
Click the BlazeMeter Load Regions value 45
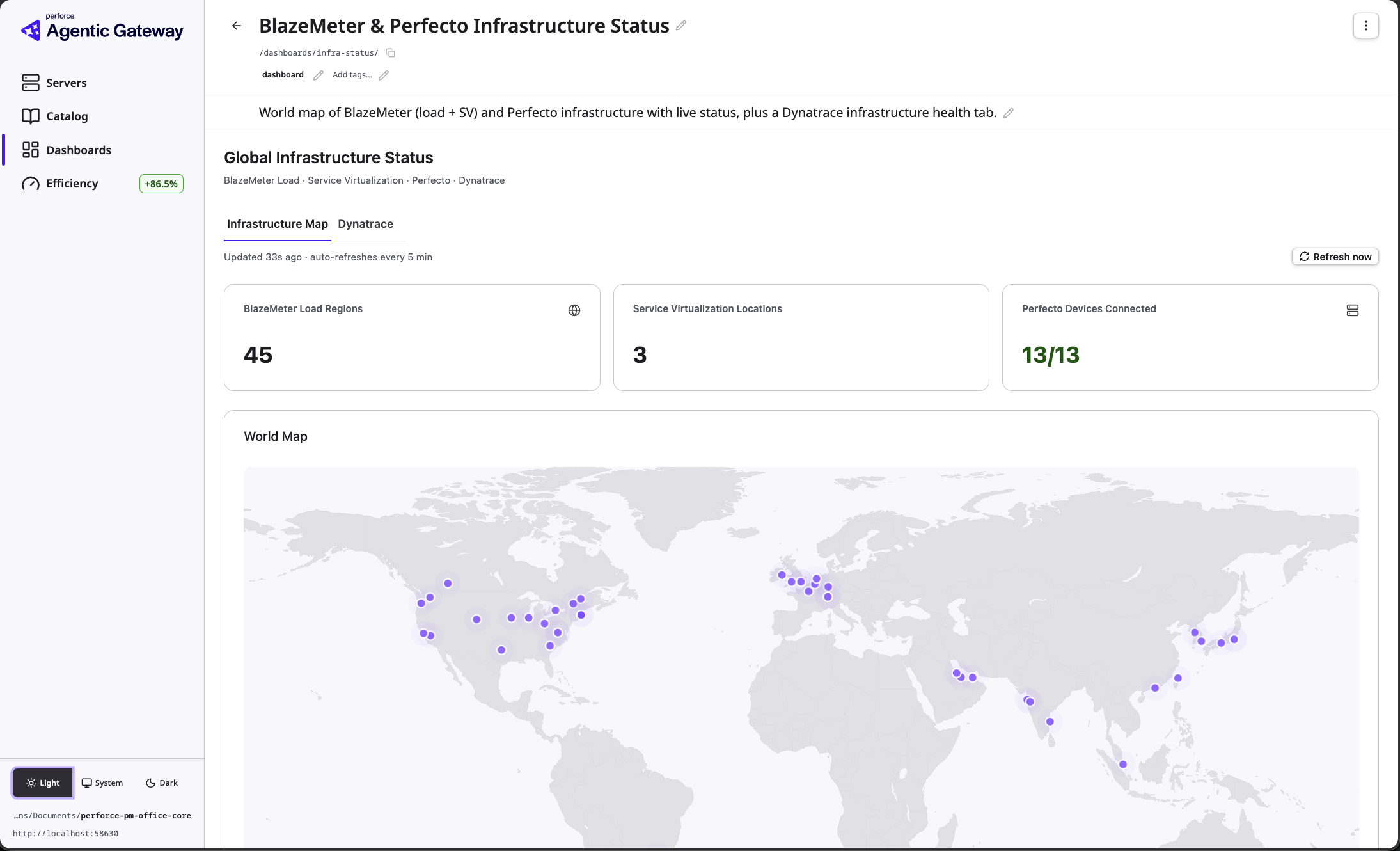pyautogui.click(x=258, y=355)
